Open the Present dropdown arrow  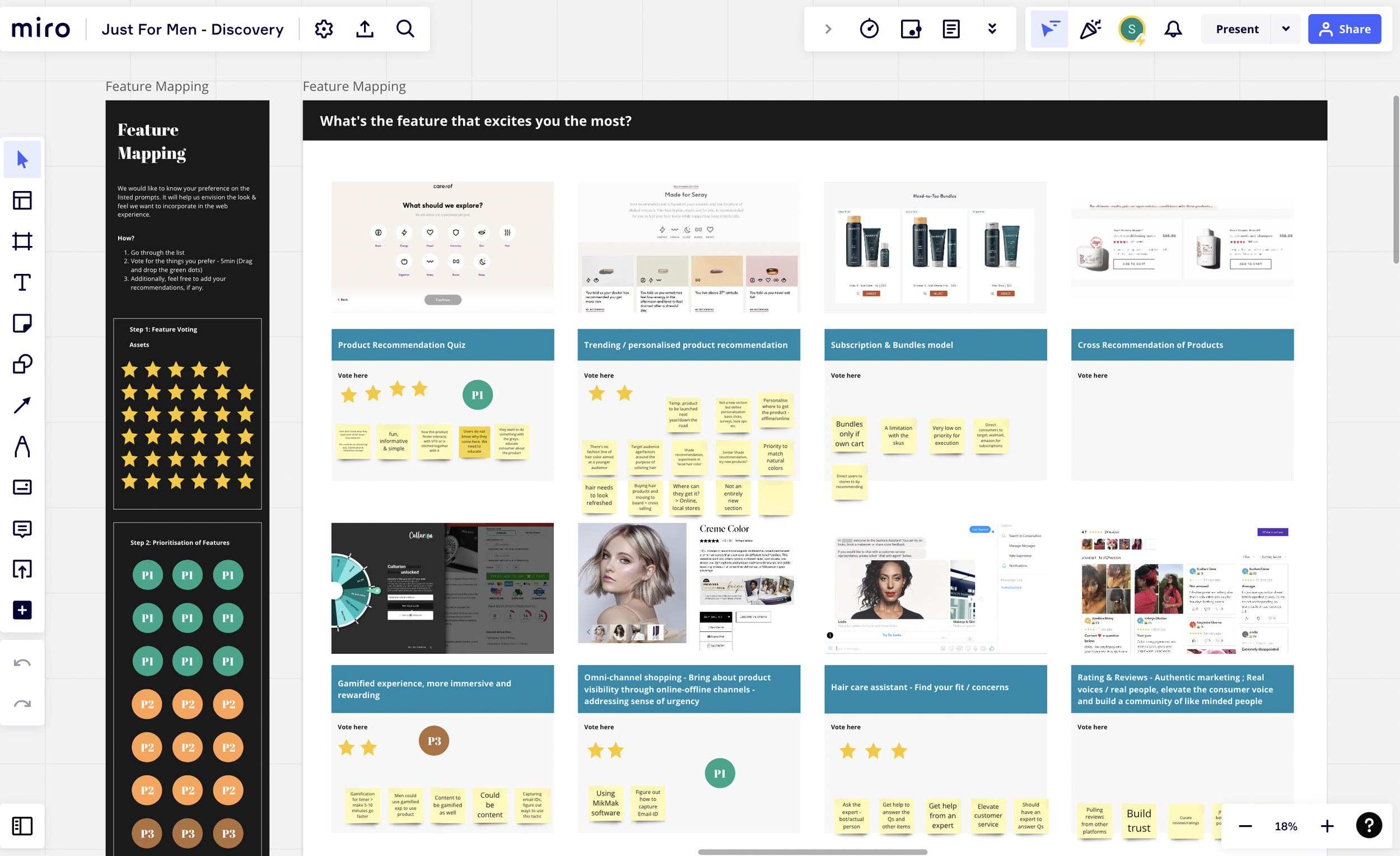point(1286,29)
